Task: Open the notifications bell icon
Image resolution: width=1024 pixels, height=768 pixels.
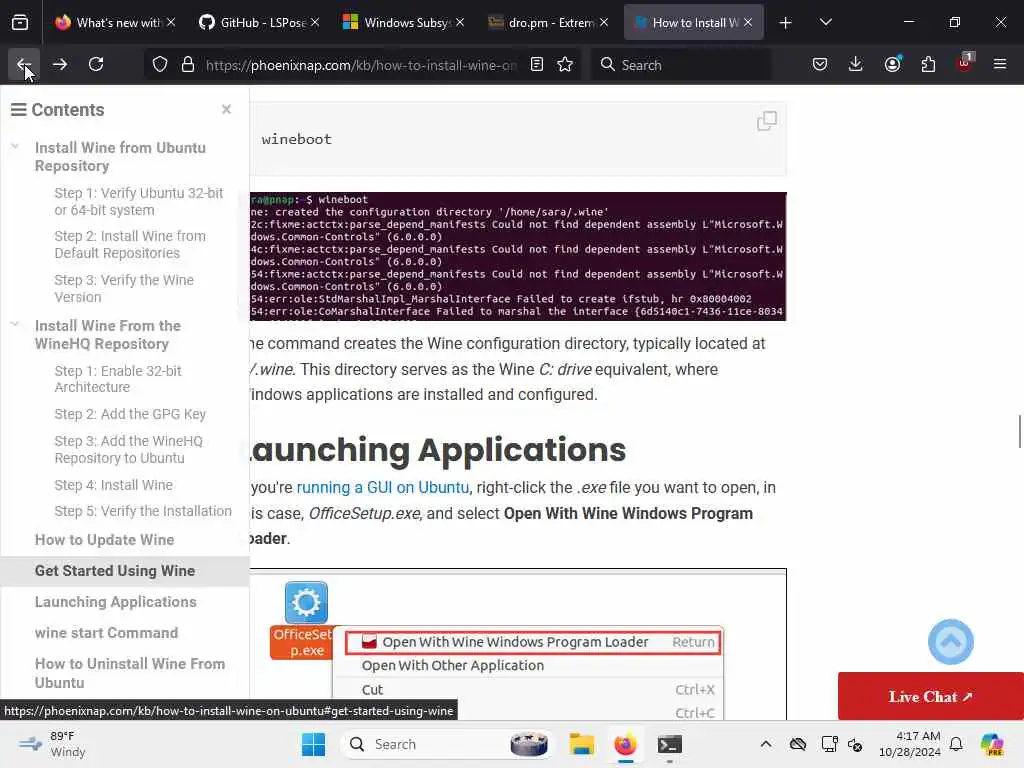Action: pyautogui.click(x=956, y=744)
